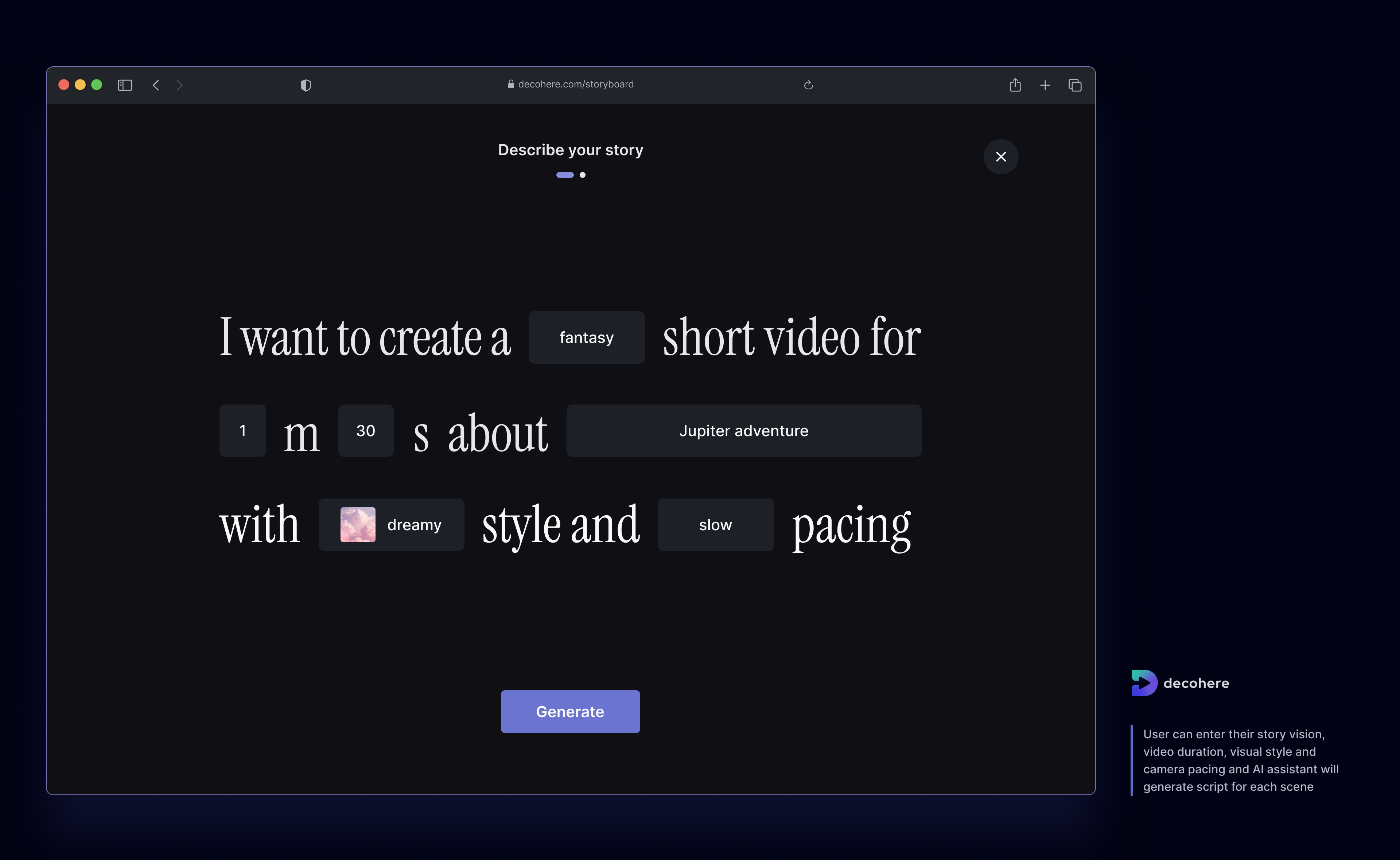Viewport: 1400px width, 860px height.
Task: Reload the page with the refresh icon
Action: (808, 85)
